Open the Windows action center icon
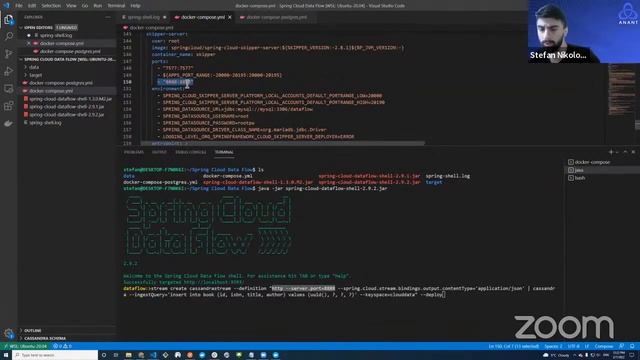The image size is (640, 360). (x=632, y=355)
